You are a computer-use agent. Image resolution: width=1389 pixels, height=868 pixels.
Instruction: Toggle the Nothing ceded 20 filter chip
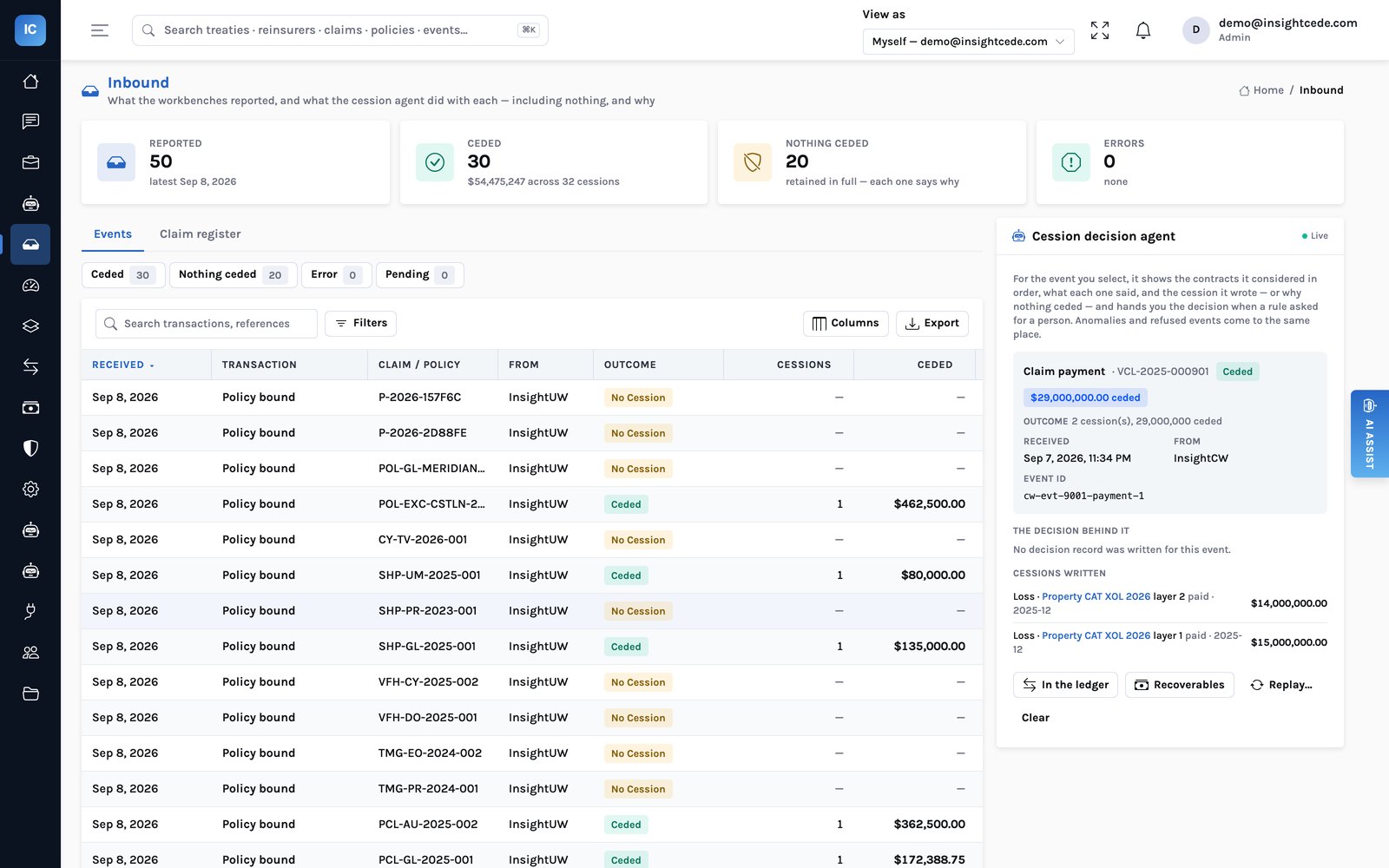234,275
